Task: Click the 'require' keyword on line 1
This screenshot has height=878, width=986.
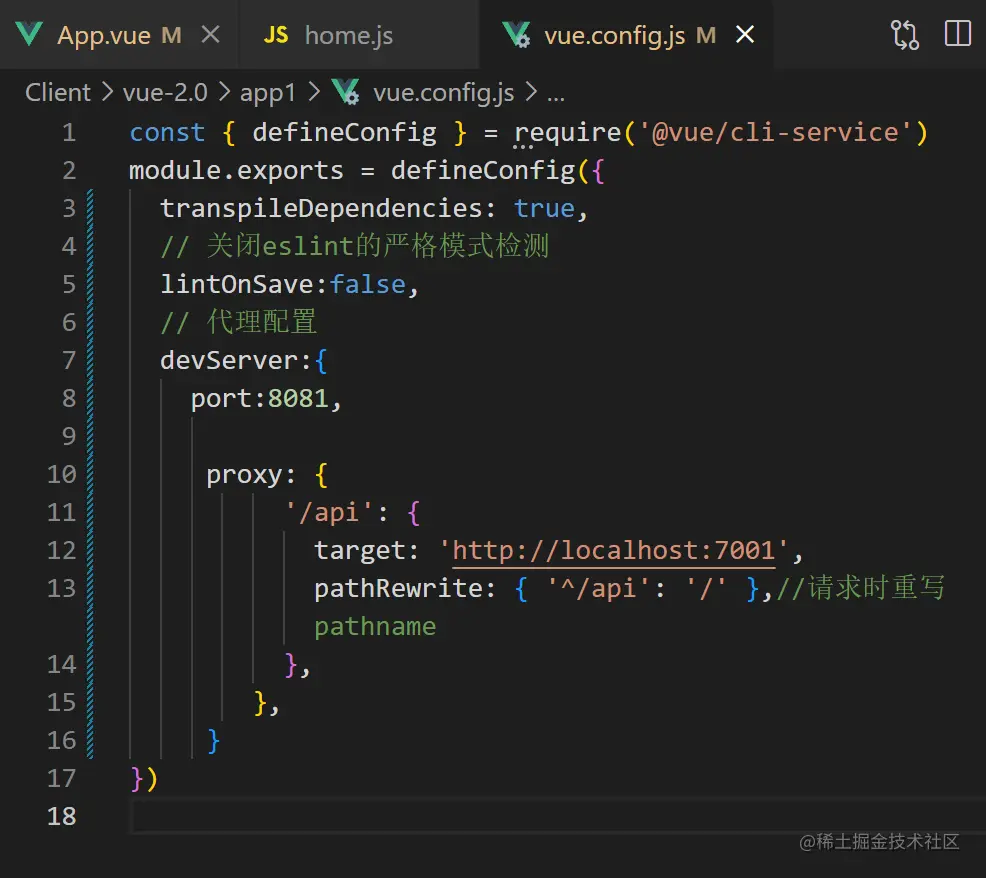Action: (568, 133)
